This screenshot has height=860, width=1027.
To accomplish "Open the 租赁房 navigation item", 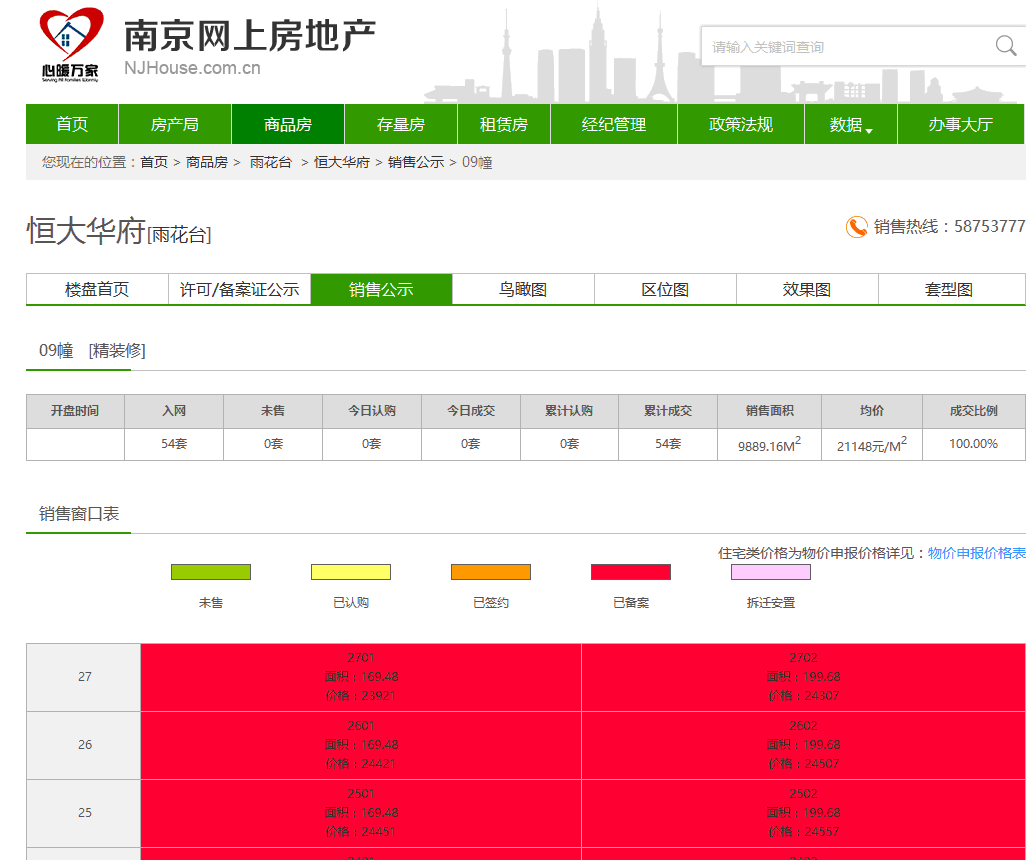I will (504, 124).
